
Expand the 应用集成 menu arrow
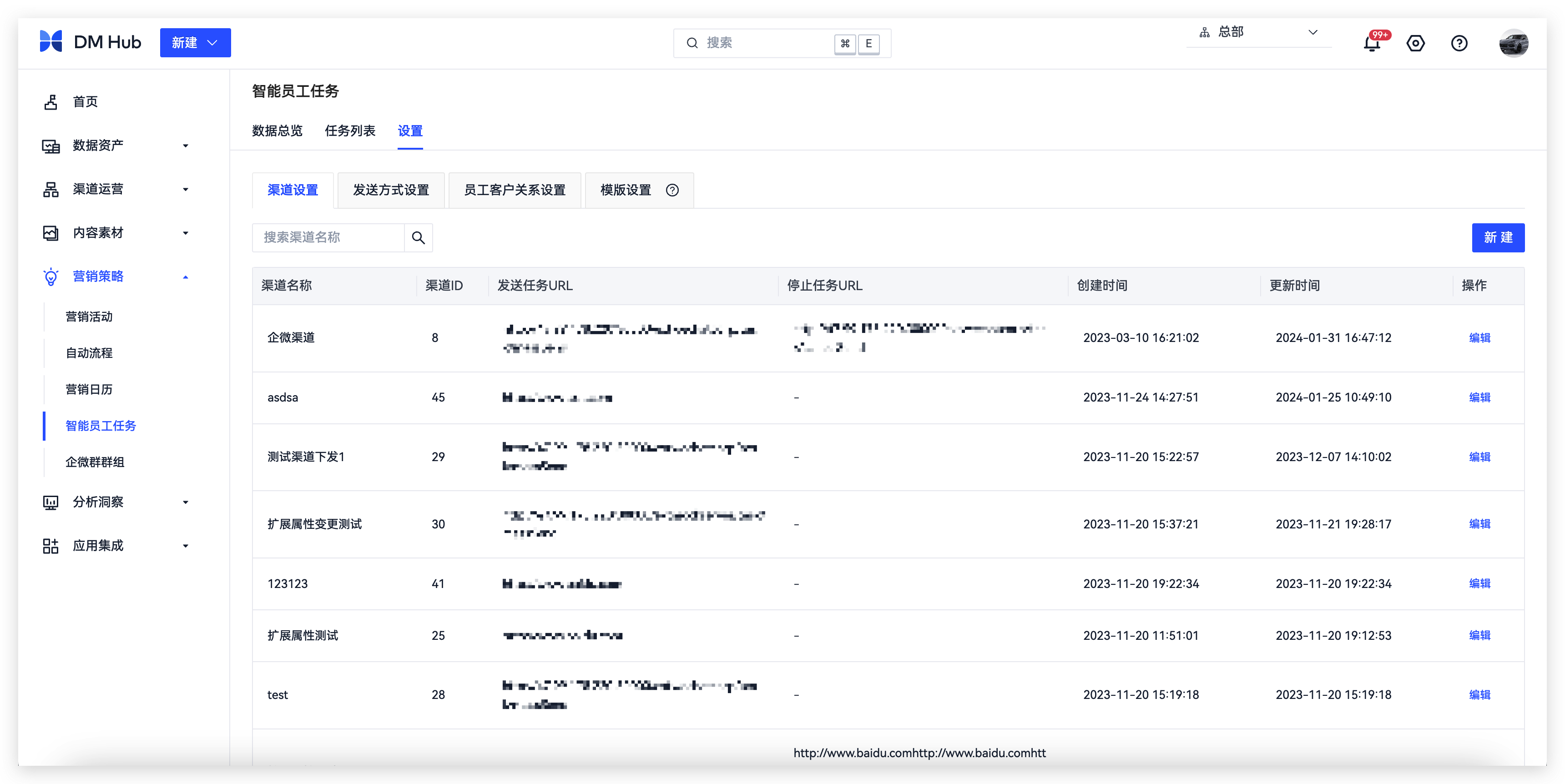[185, 546]
